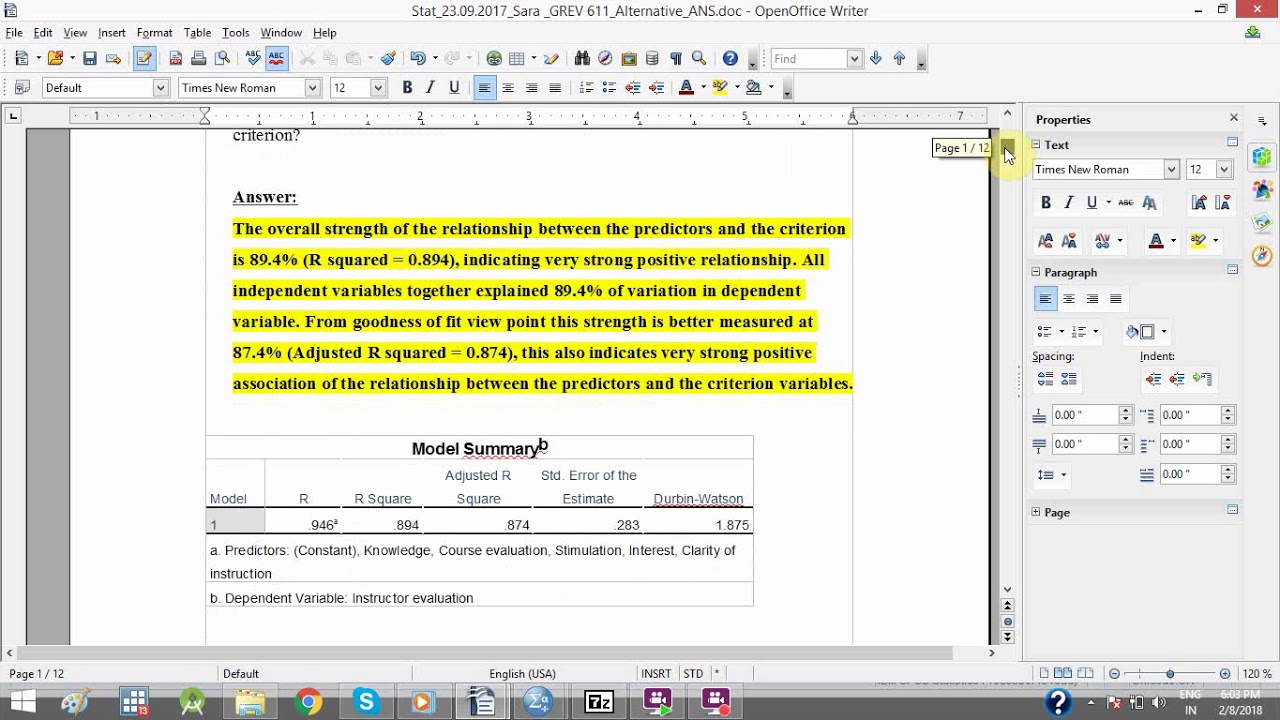1280x720 pixels.
Task: Click the Font Color red A button
Action: click(686, 88)
